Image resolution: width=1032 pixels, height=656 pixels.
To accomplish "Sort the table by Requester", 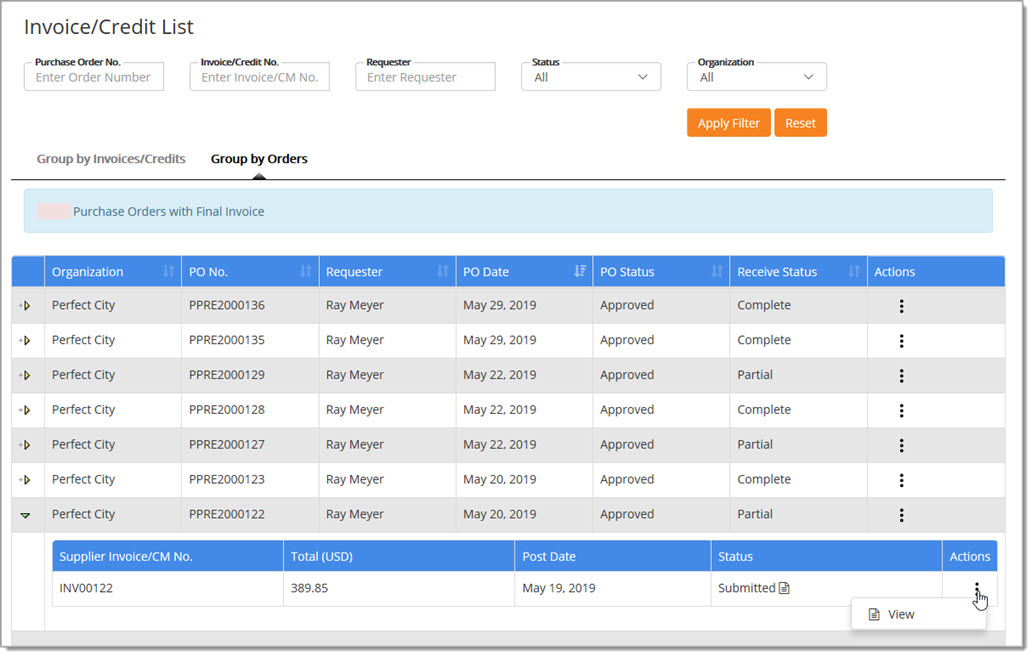I will [x=439, y=271].
